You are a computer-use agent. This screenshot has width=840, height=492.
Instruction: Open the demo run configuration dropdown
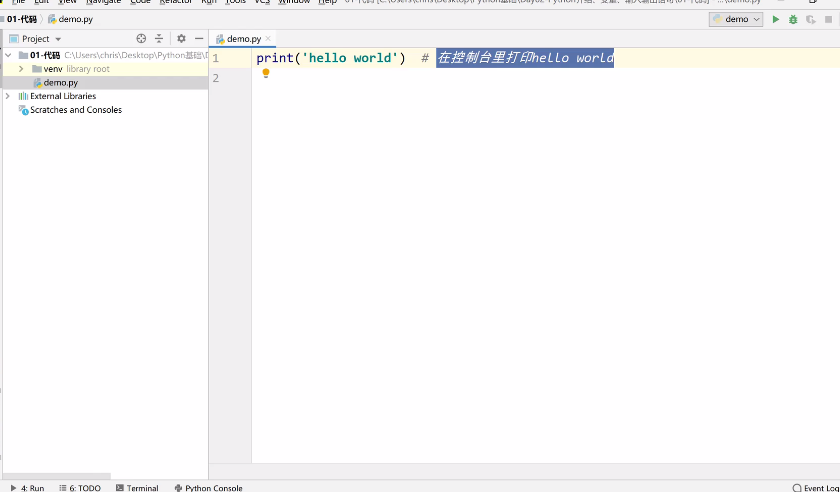pyautogui.click(x=736, y=19)
